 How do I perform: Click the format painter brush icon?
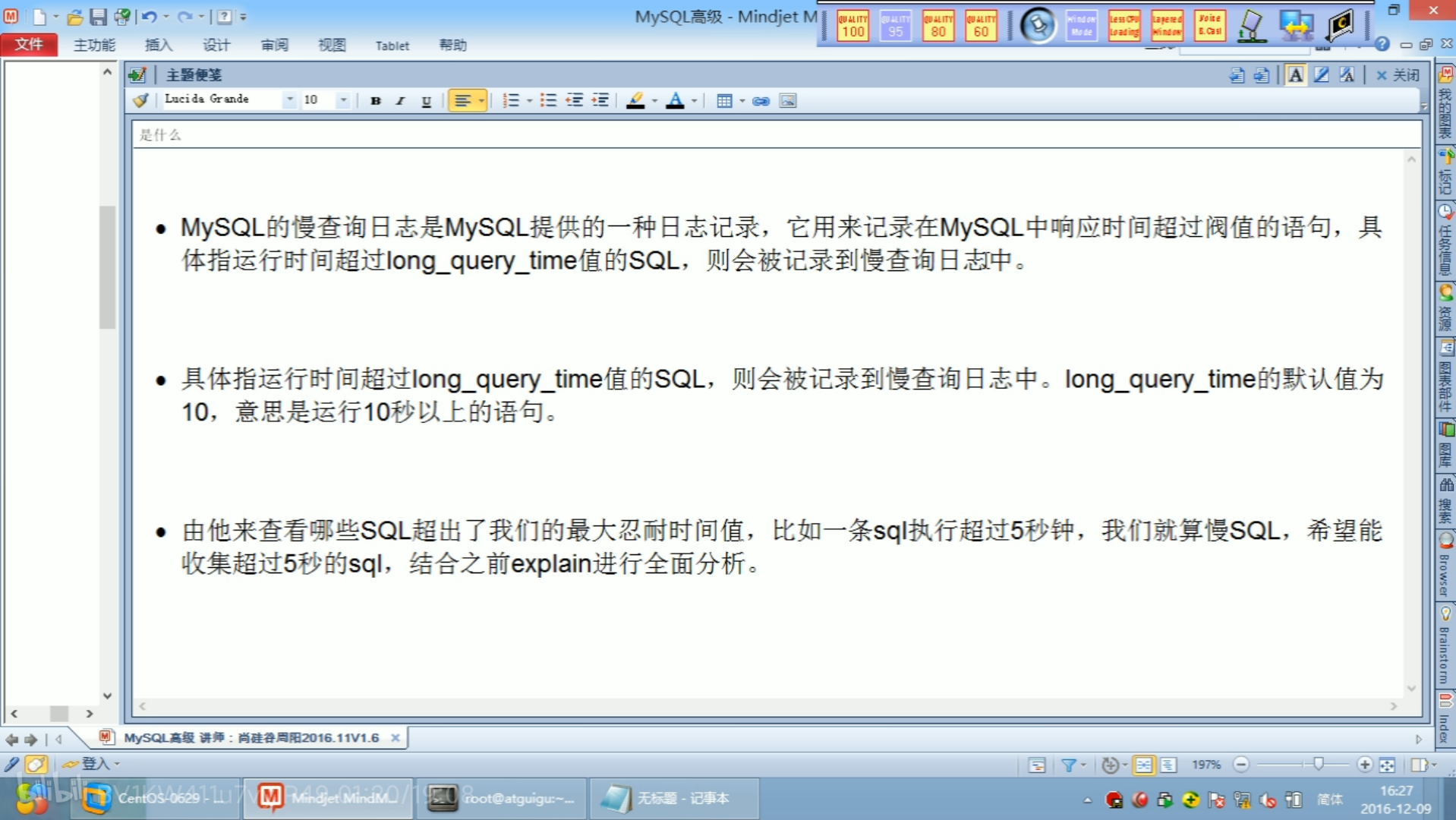coord(140,99)
